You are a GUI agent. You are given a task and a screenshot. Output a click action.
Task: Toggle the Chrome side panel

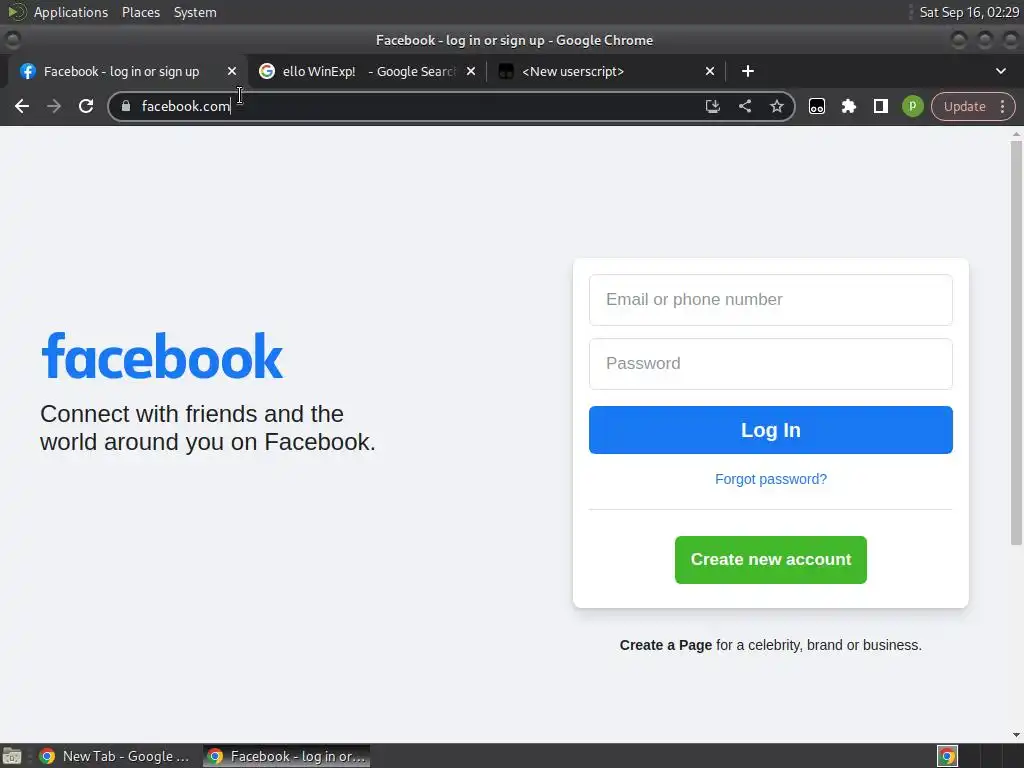(x=880, y=106)
